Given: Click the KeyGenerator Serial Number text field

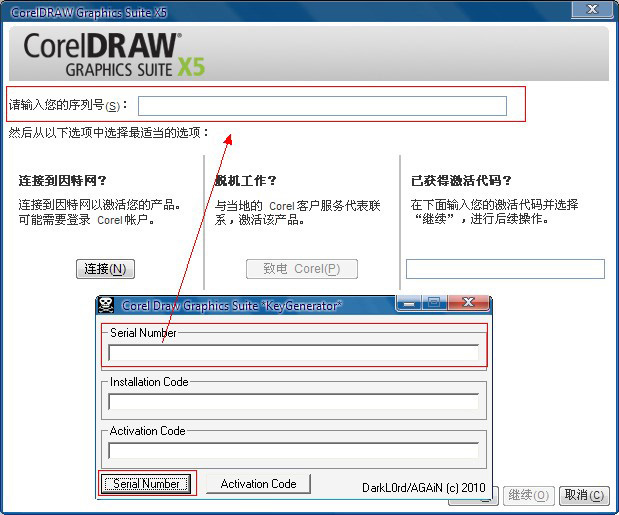Looking at the screenshot, I should [x=293, y=352].
